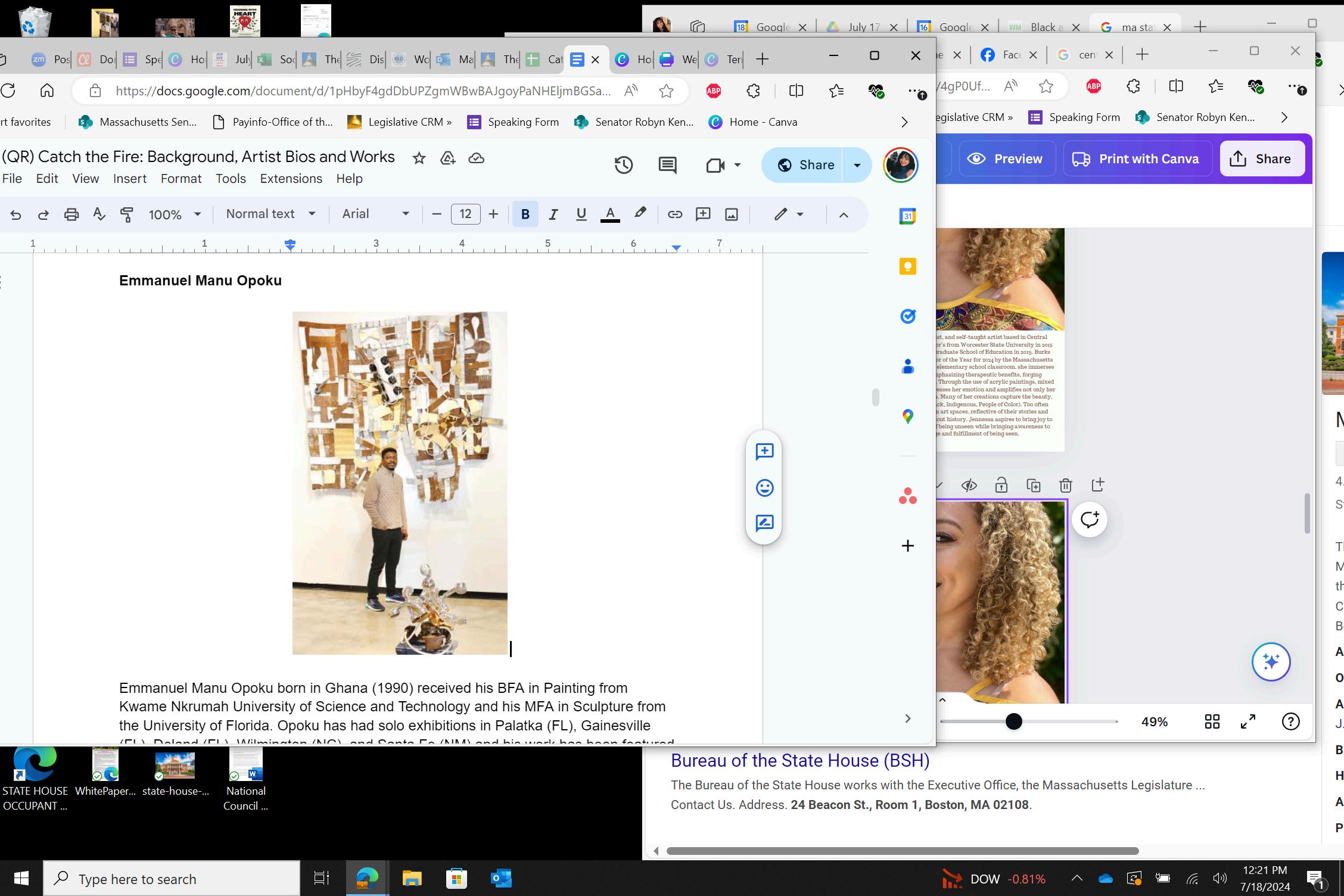Expand the Arial font dropdown
This screenshot has height=896, width=1344.
[375, 214]
